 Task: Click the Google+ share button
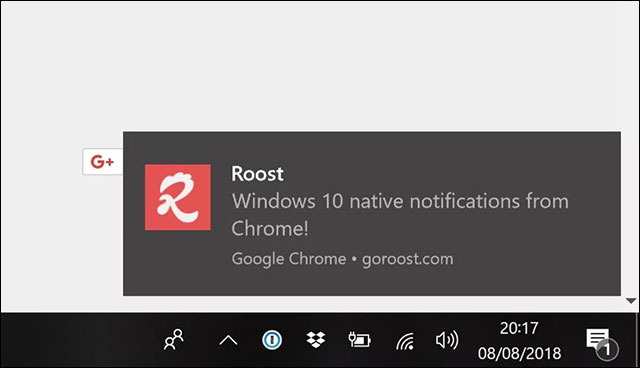pos(102,162)
